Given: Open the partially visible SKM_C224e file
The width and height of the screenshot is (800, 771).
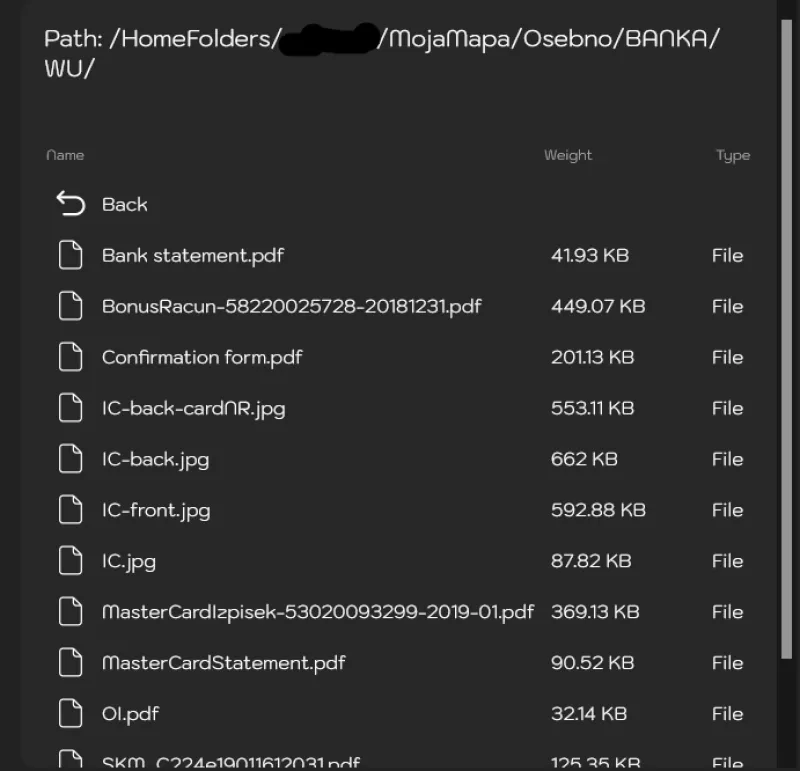Looking at the screenshot, I should 230,762.
